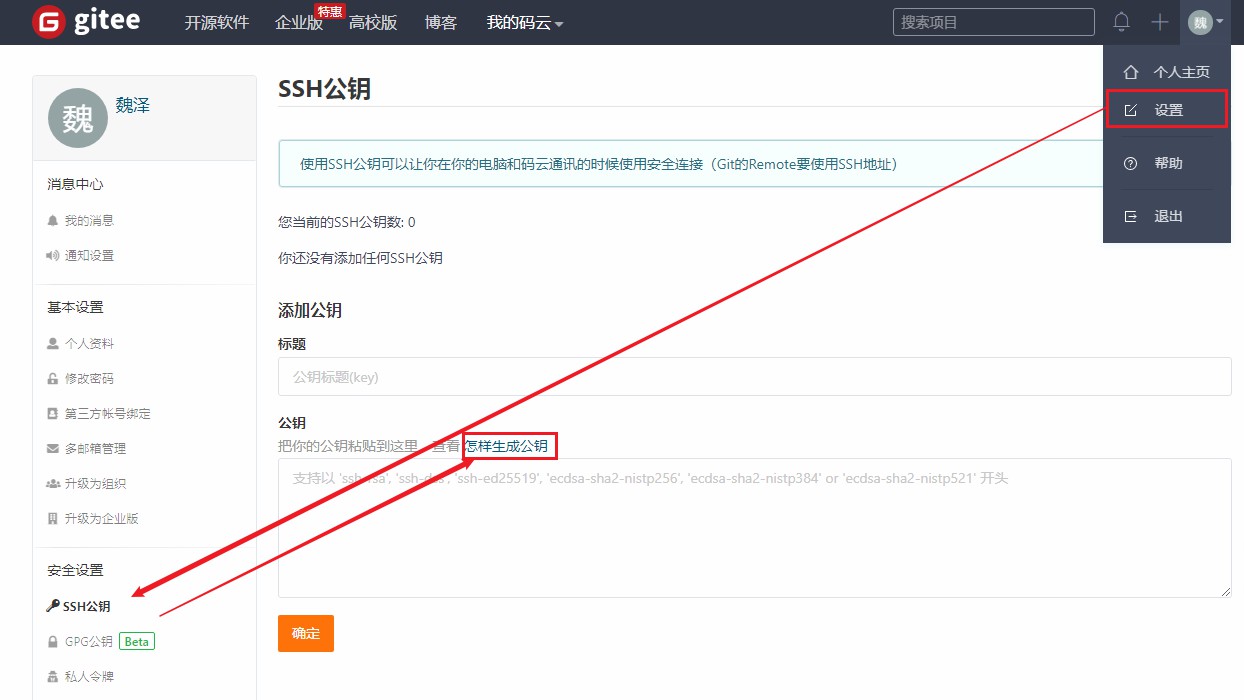Click the green Beta badge
Viewport: 1244px width, 700px height.
pyautogui.click(x=137, y=641)
